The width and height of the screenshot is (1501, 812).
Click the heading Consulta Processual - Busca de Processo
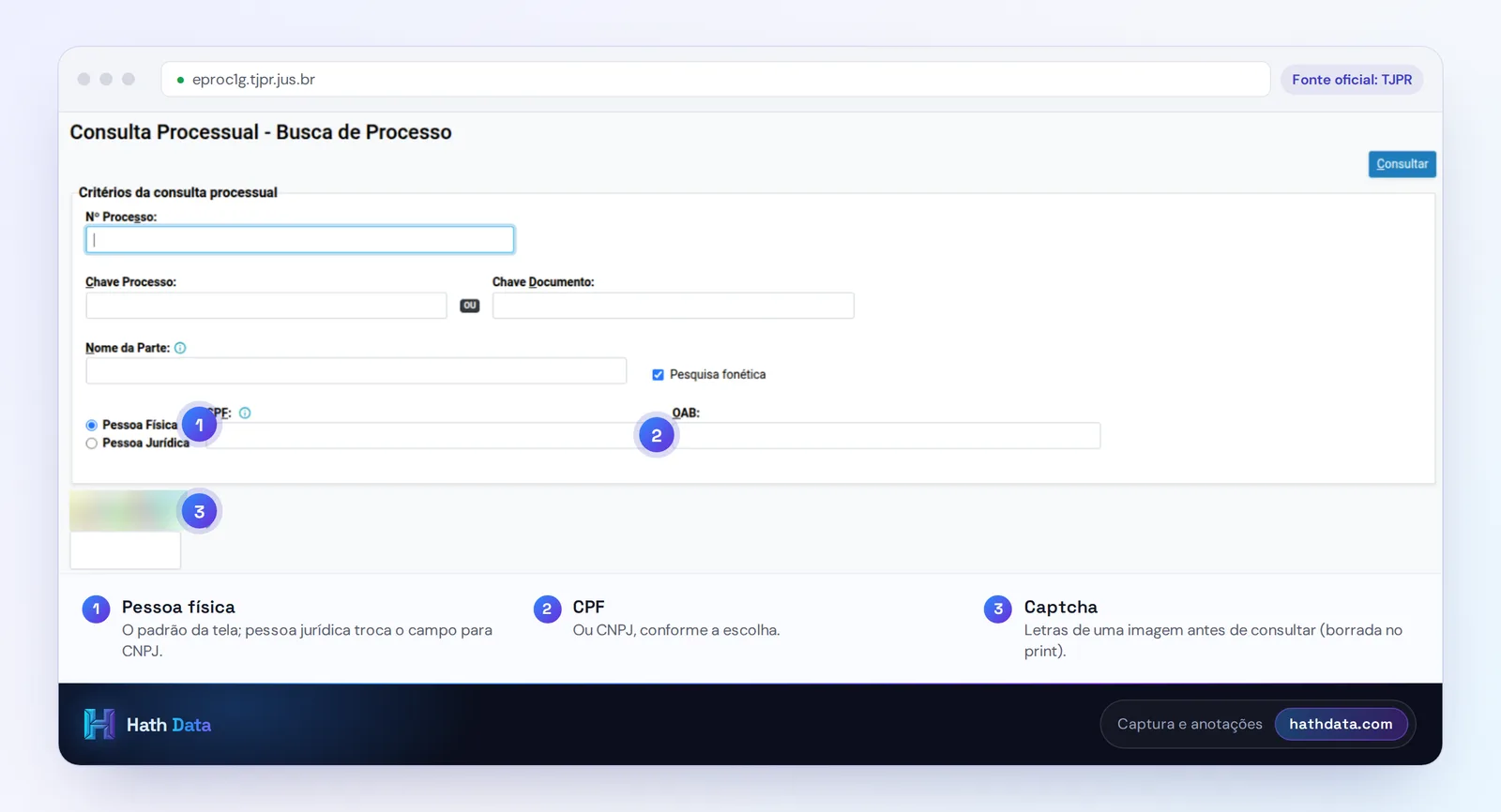[x=261, y=132]
